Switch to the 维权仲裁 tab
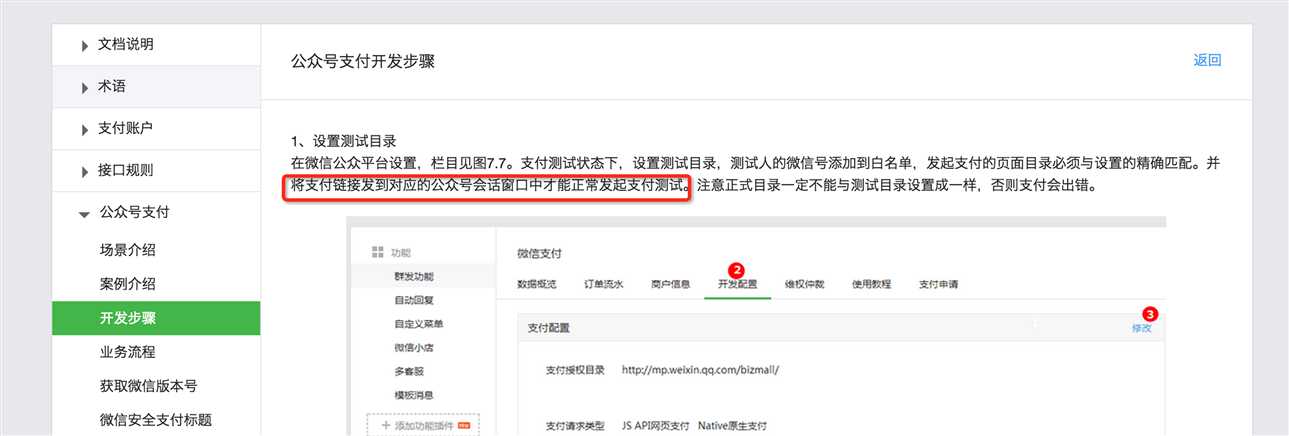 tap(805, 284)
